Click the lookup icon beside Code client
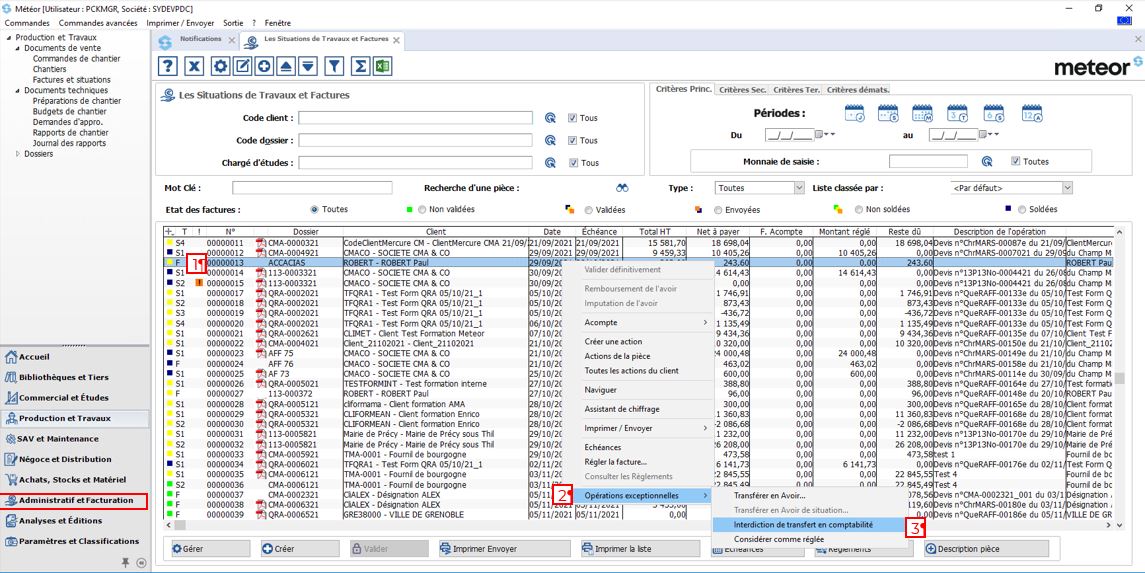This screenshot has width=1145, height=573. [551, 118]
